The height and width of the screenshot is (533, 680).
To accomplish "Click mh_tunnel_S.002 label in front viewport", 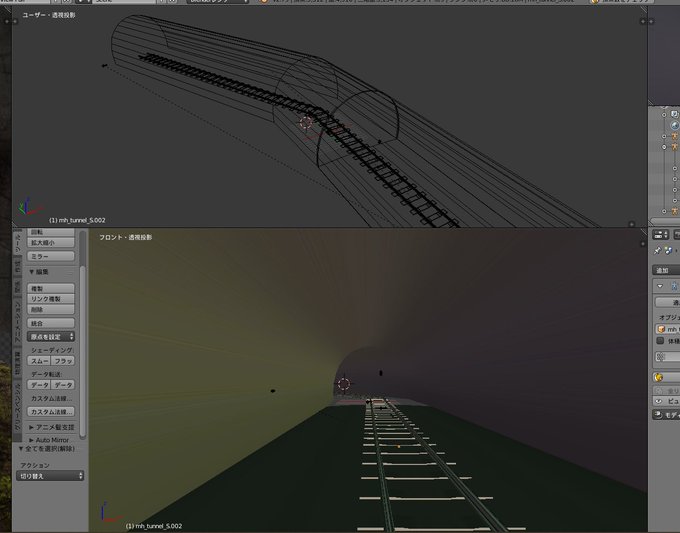I will (x=154, y=526).
